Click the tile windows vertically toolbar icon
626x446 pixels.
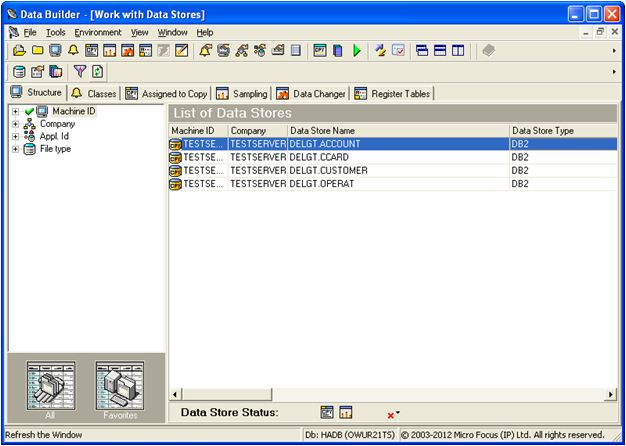458,51
